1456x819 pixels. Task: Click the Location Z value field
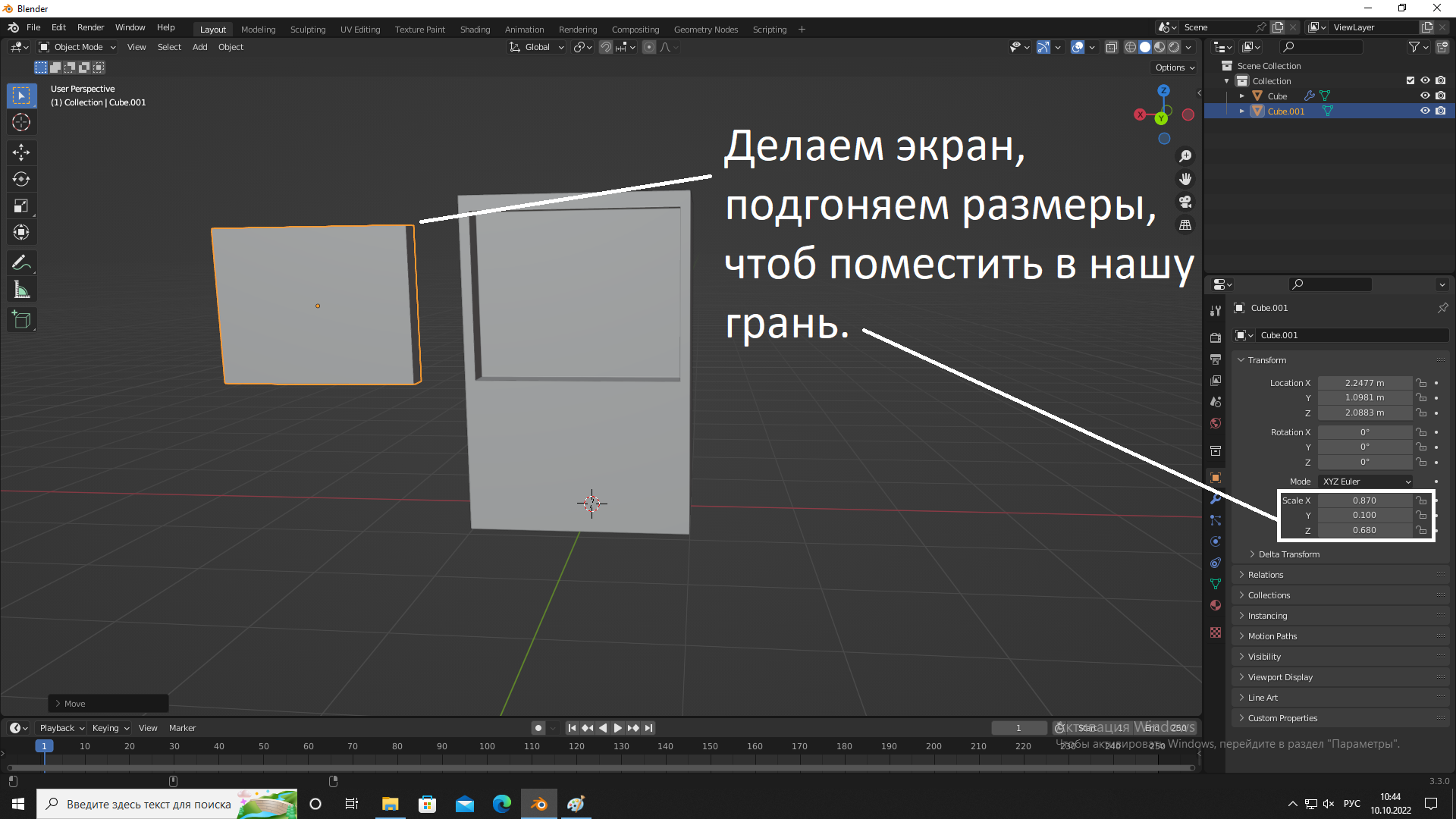pyautogui.click(x=1365, y=413)
